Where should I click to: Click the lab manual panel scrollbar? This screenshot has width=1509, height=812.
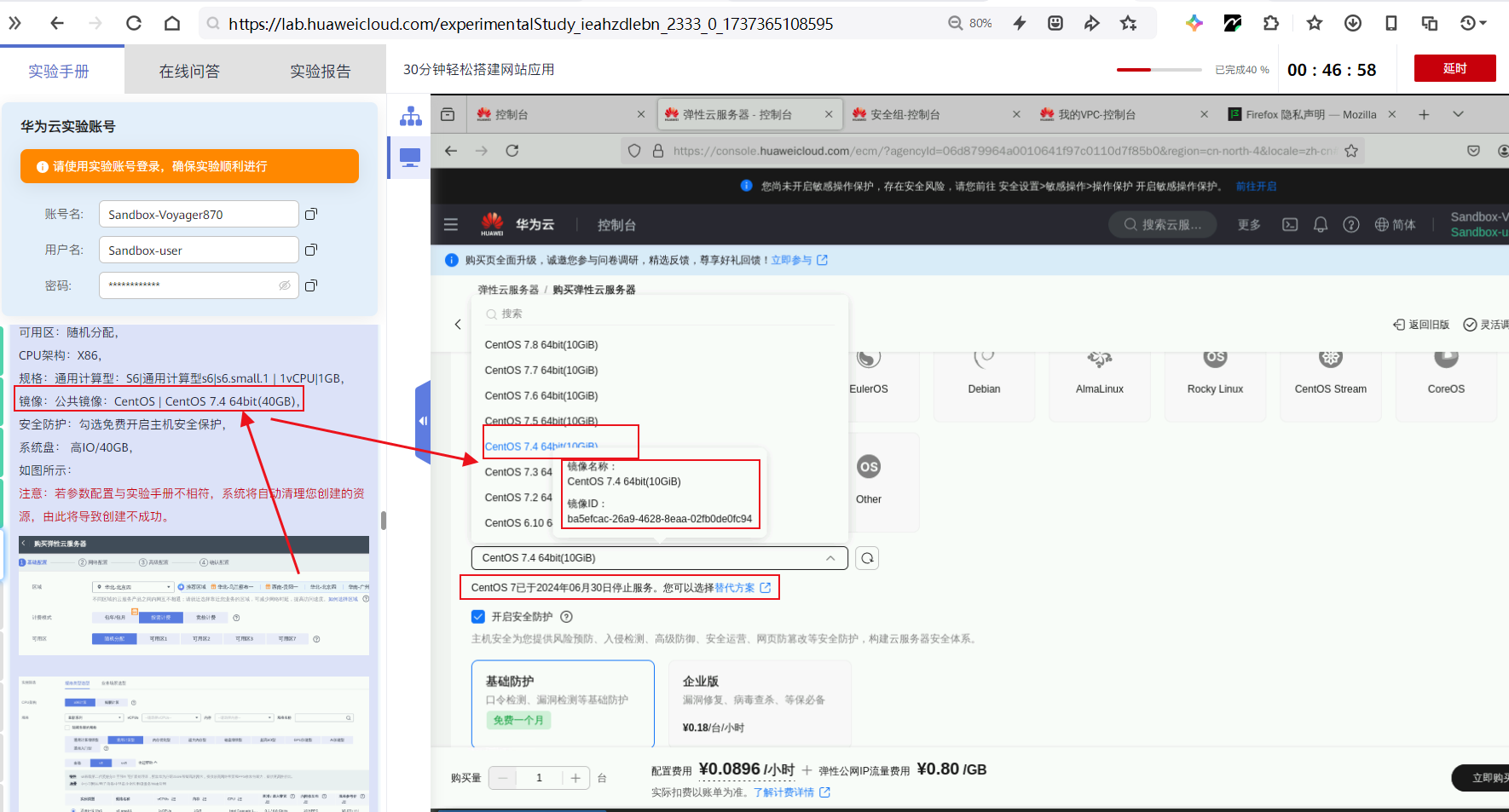[384, 521]
